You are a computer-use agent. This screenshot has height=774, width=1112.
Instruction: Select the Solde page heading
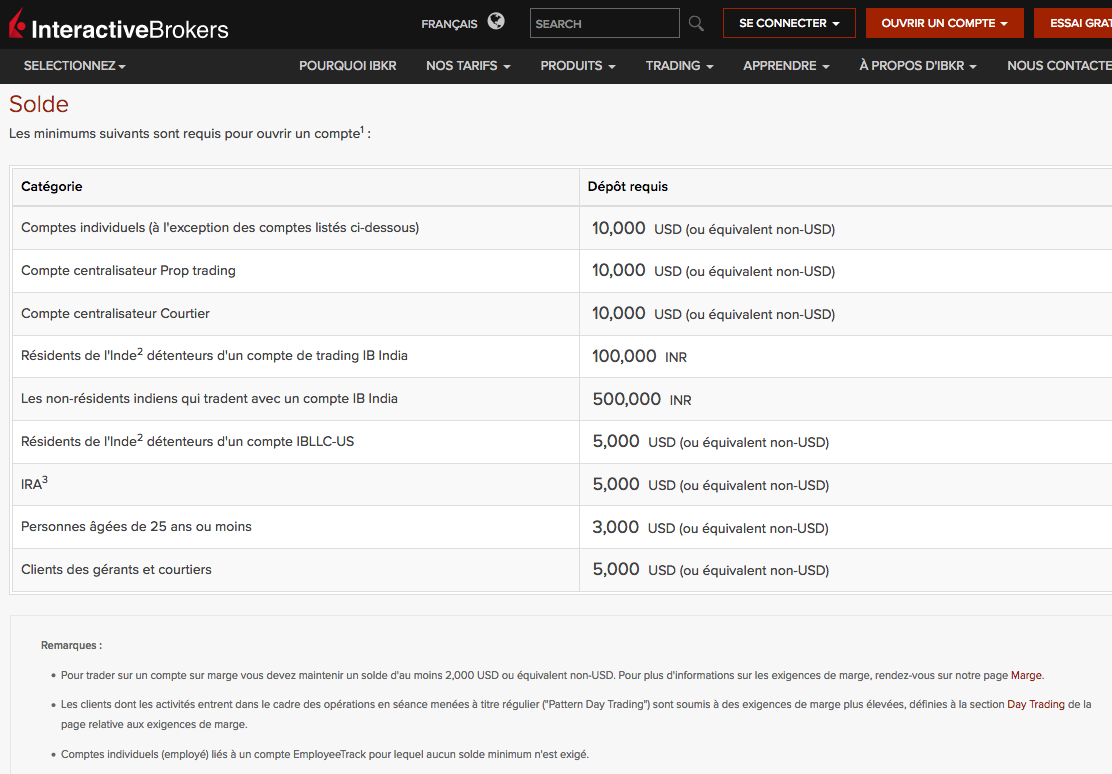pyautogui.click(x=39, y=104)
